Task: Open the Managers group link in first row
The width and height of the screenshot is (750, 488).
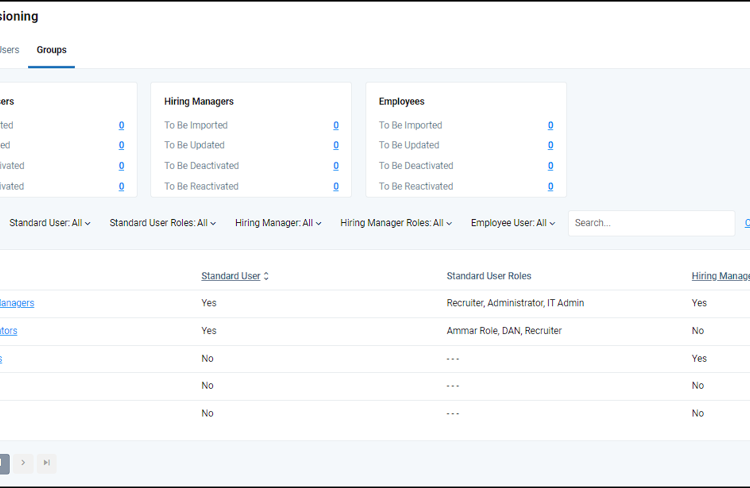Action: pos(17,303)
